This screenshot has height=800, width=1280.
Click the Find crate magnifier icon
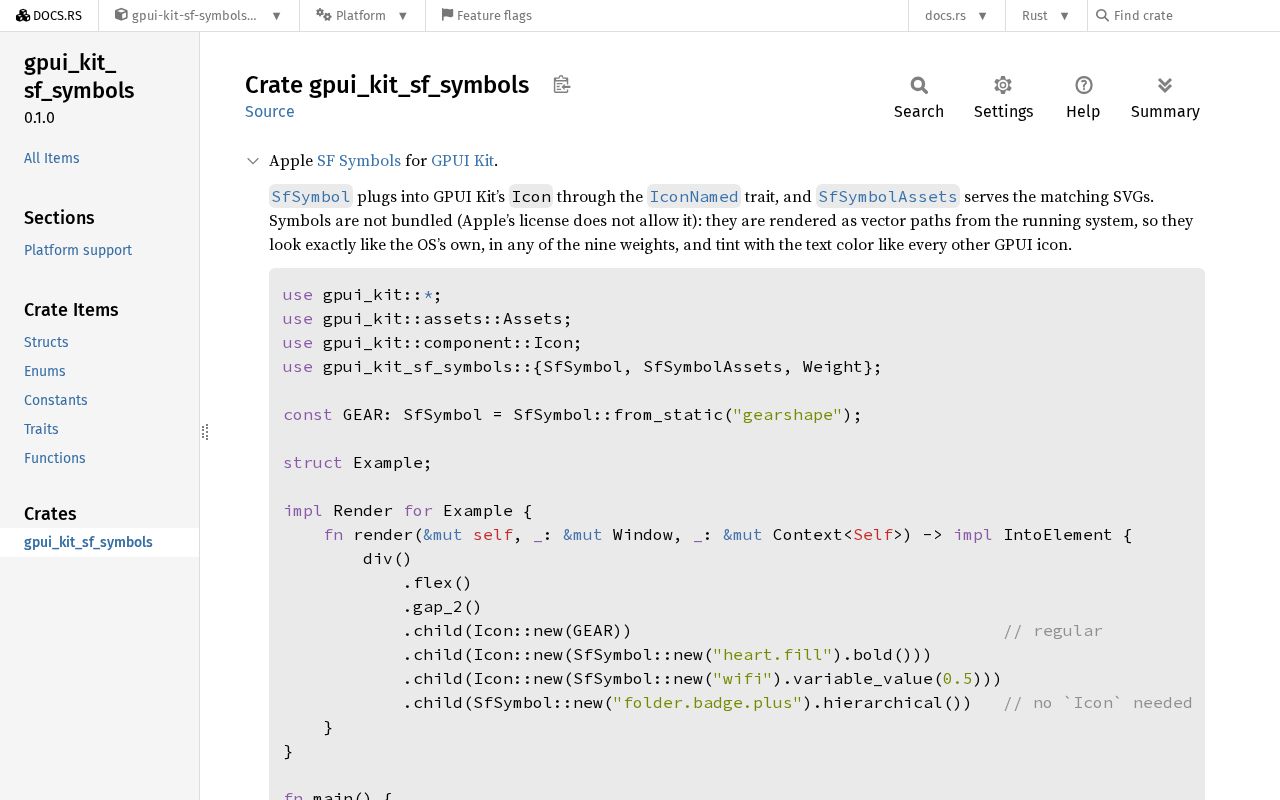[1102, 16]
